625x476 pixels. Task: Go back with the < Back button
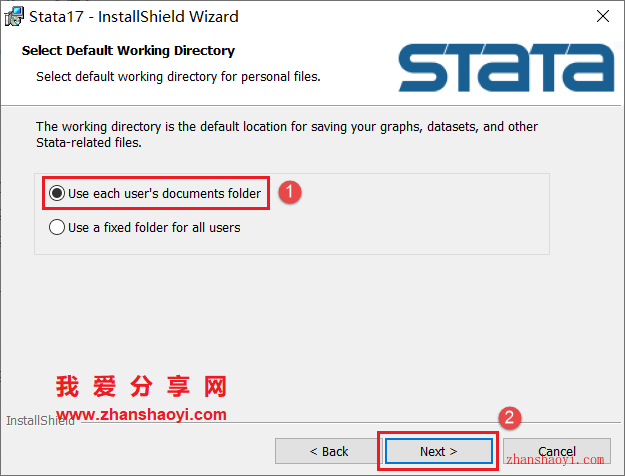point(328,451)
